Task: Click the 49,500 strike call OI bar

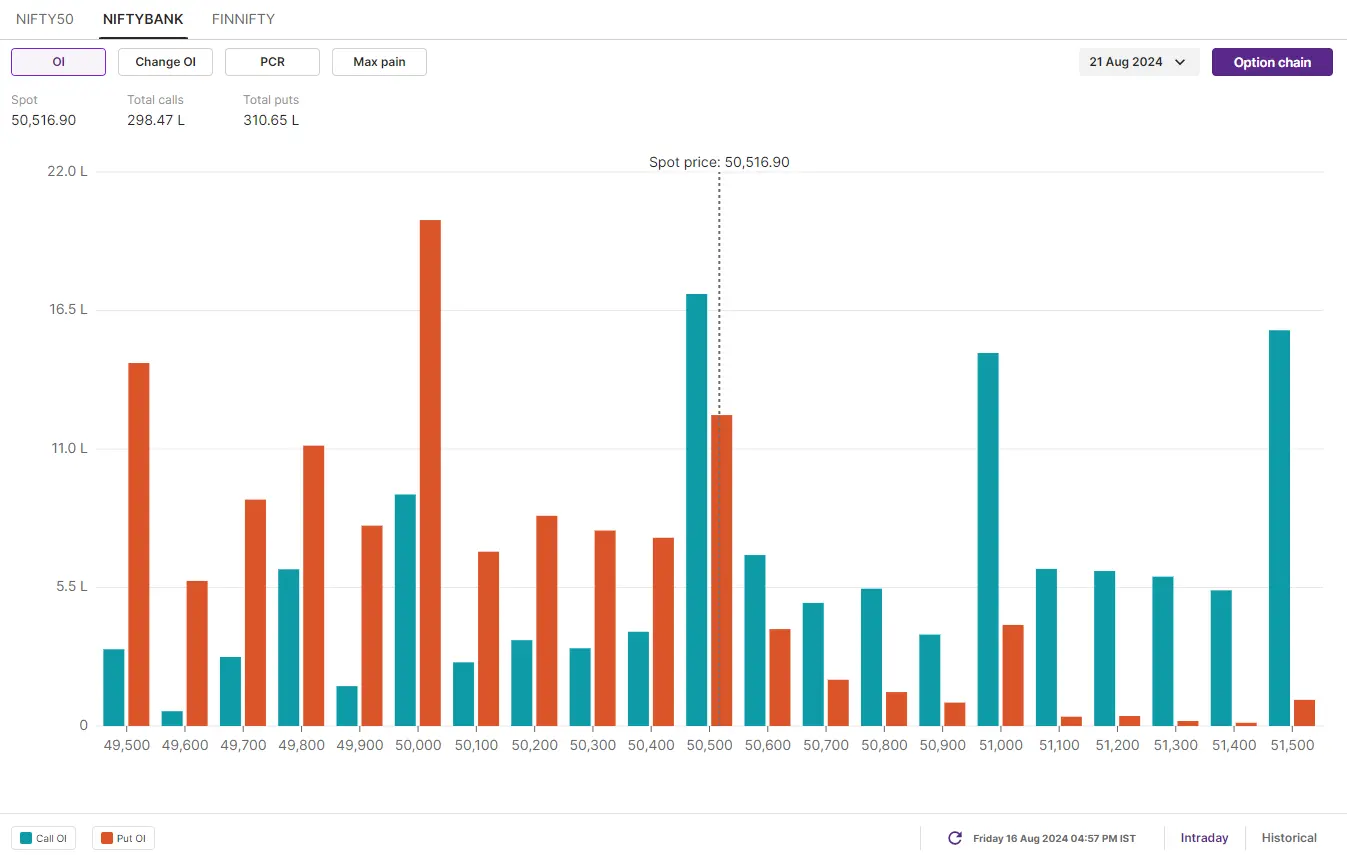Action: [x=114, y=687]
